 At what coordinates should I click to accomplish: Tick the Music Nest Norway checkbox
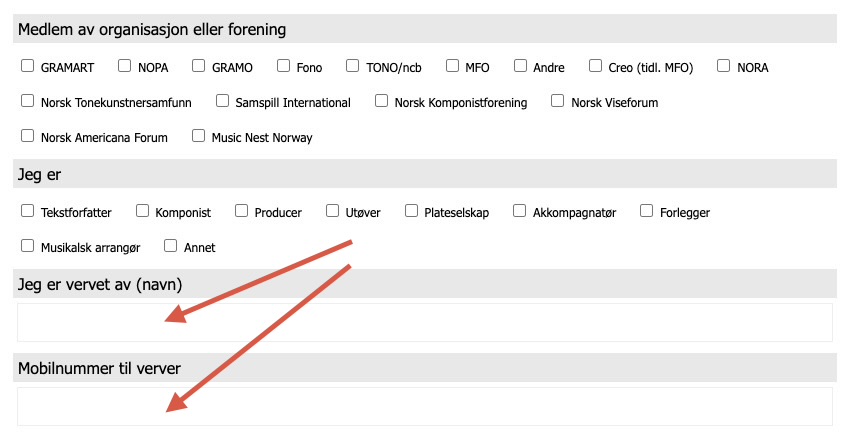(x=198, y=136)
